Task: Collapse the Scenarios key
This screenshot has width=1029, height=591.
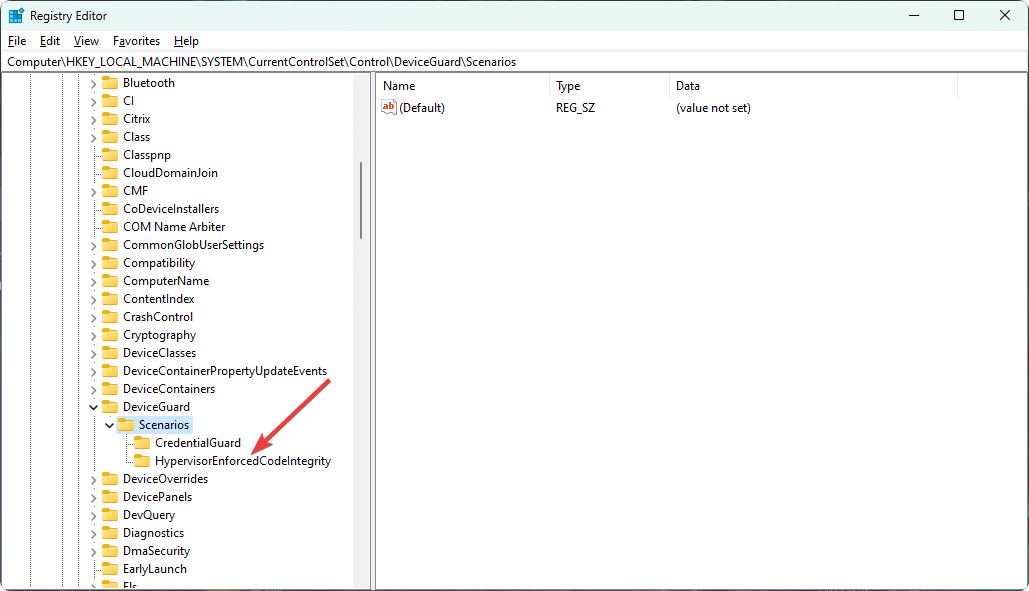Action: coord(109,425)
